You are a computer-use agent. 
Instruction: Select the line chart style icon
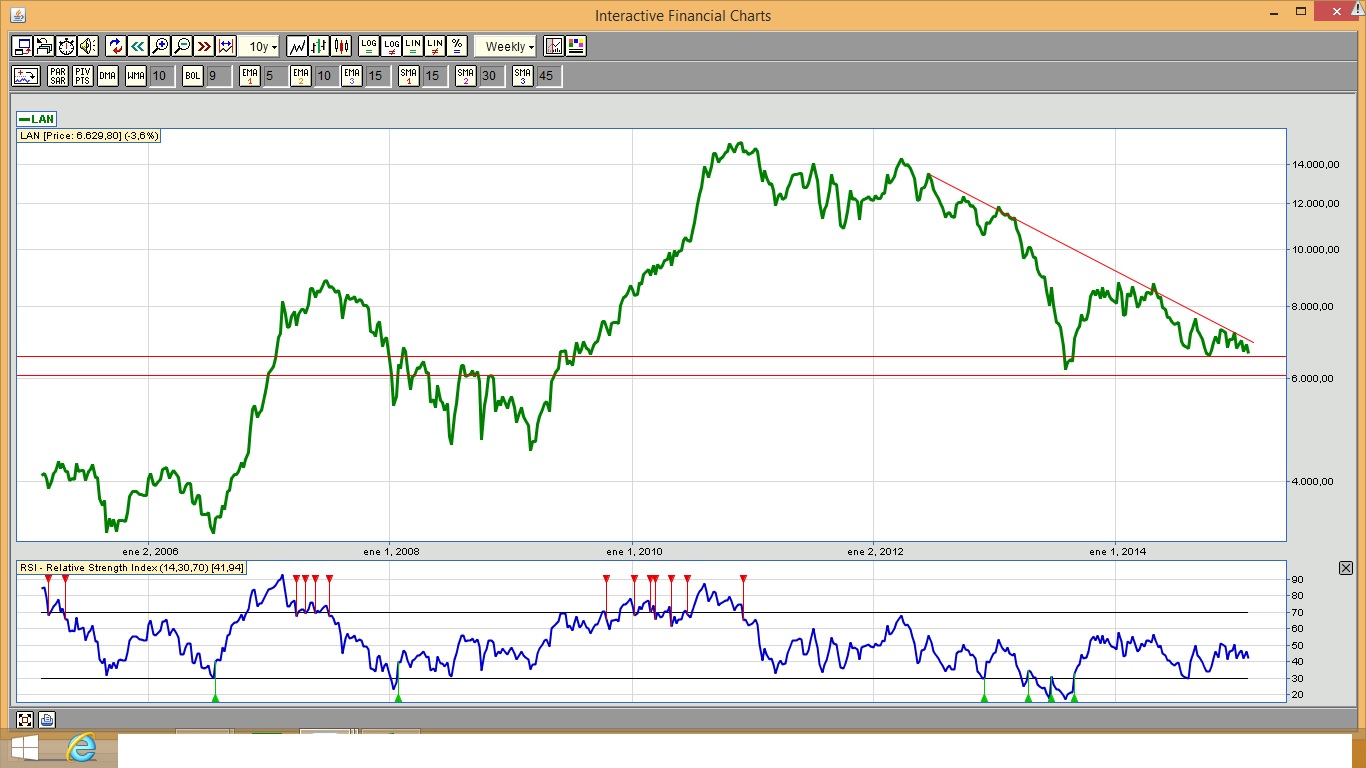click(x=297, y=46)
